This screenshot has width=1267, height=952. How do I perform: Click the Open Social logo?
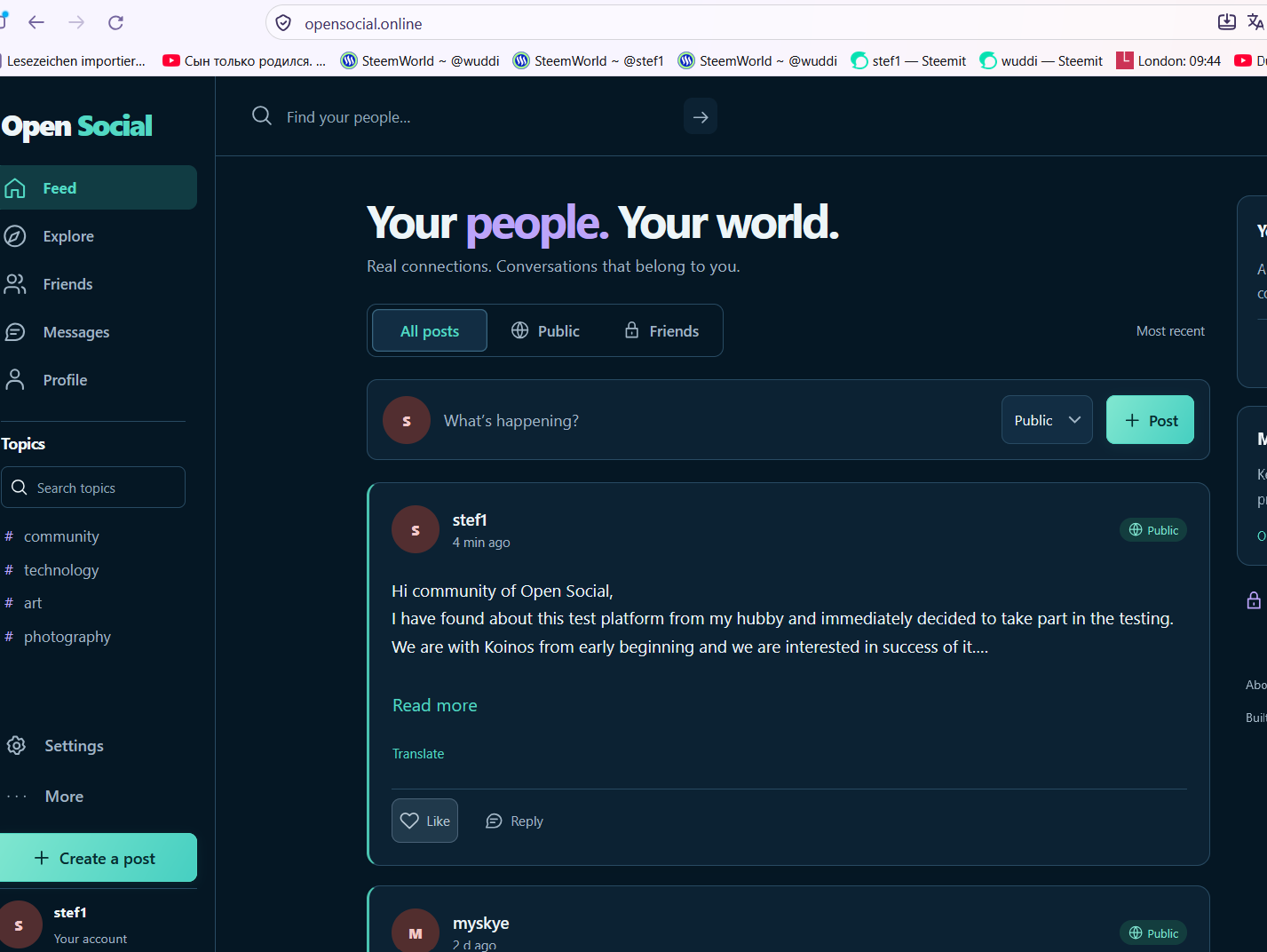[77, 126]
